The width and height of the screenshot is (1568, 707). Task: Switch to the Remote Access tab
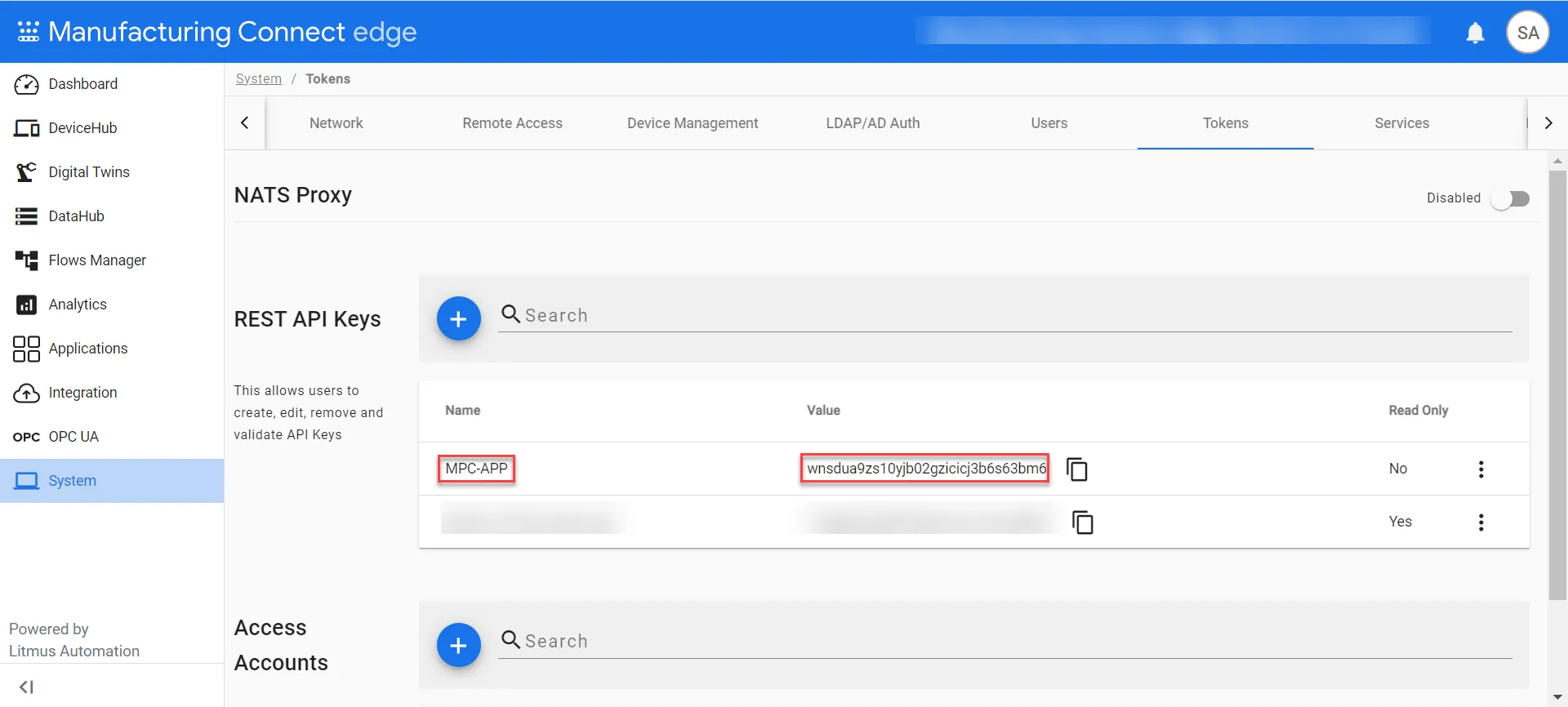(512, 123)
